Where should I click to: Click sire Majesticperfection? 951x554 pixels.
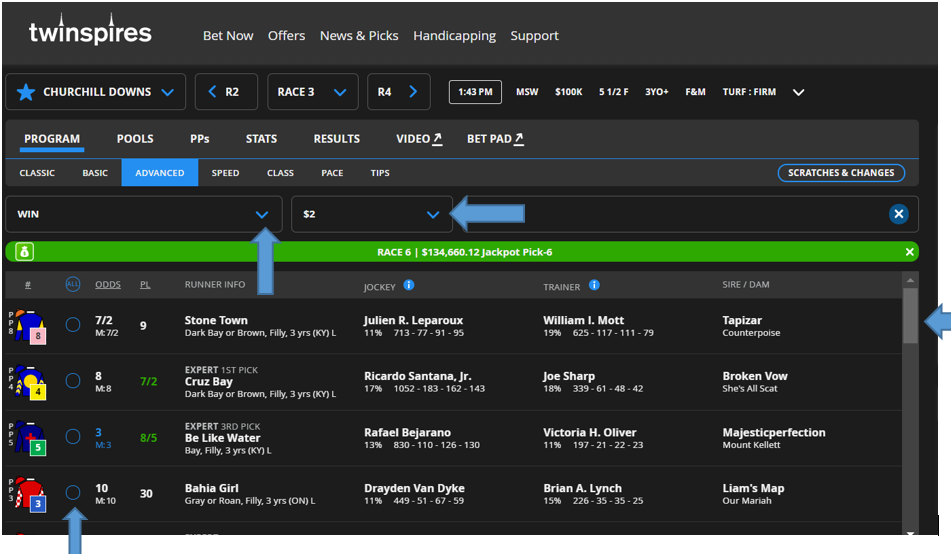click(x=774, y=432)
